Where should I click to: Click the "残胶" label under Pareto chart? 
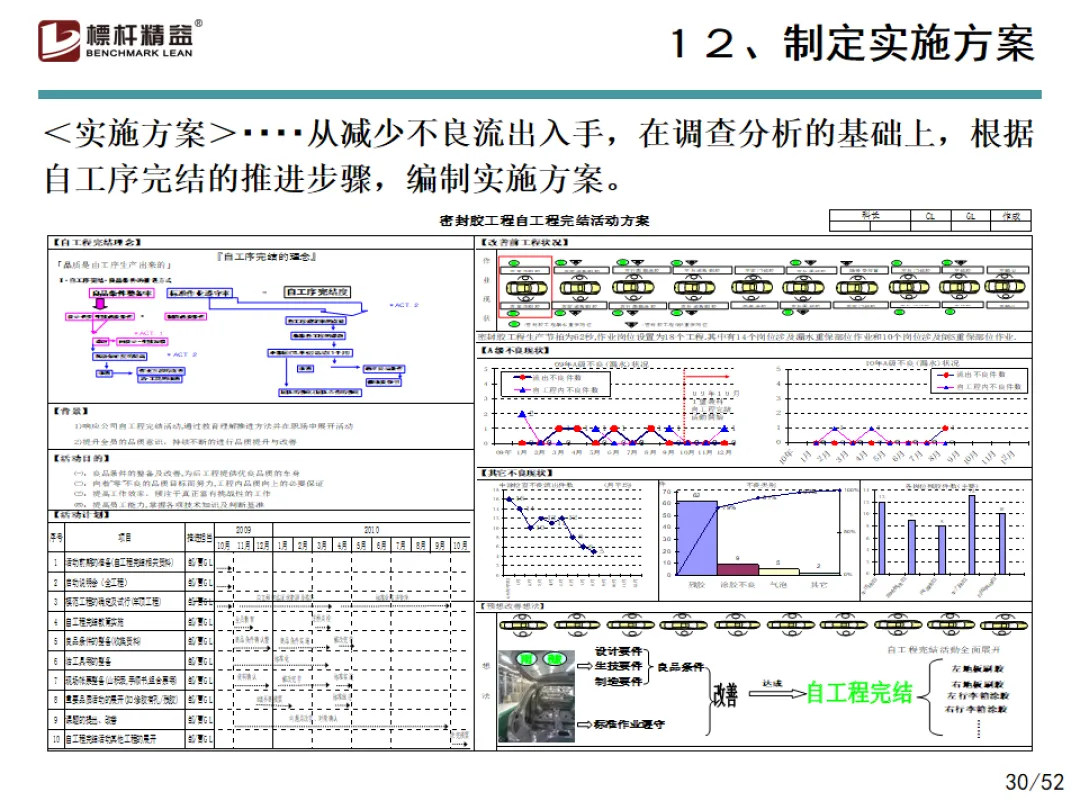coord(697,585)
